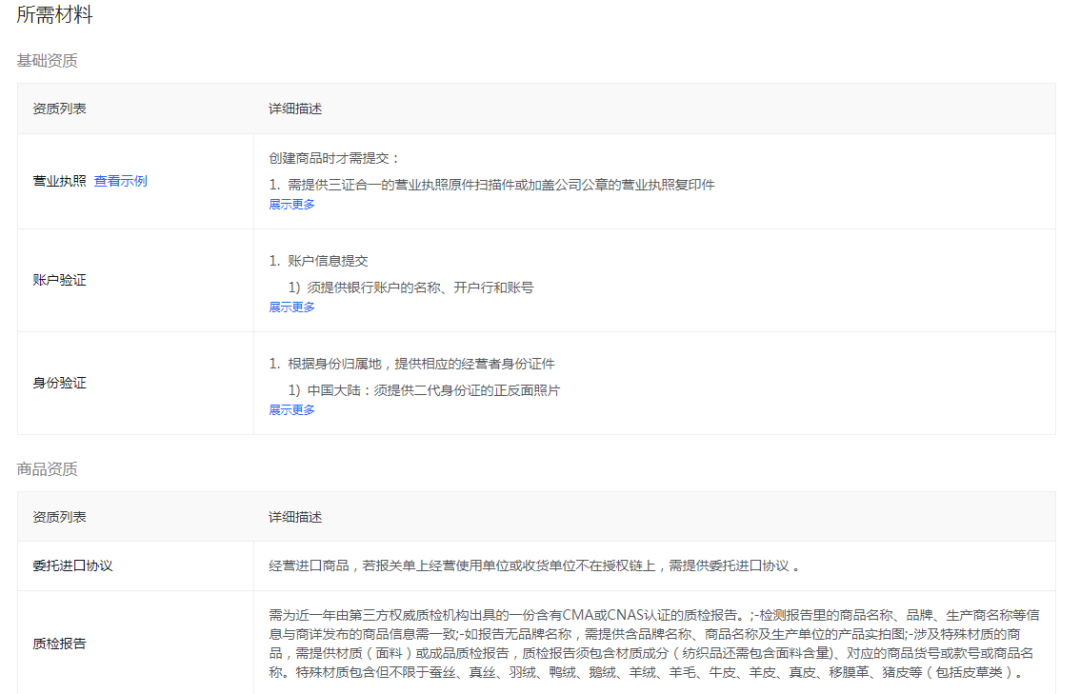Select the 身份验证 qualification label
The image size is (1080, 694).
coord(58,383)
